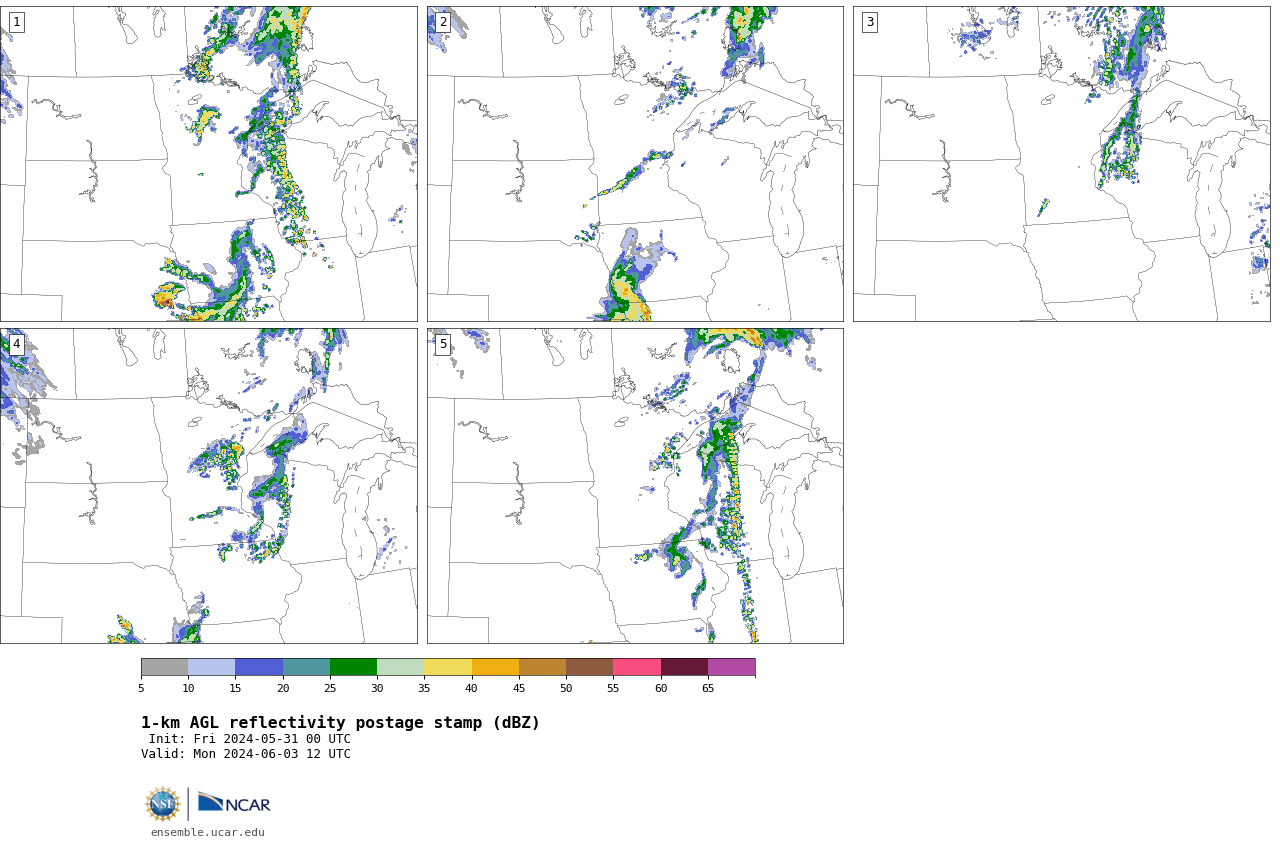Click the pale green 30-35 dBZ swatch
Viewport: 1280px width, 844px height.
tap(400, 667)
